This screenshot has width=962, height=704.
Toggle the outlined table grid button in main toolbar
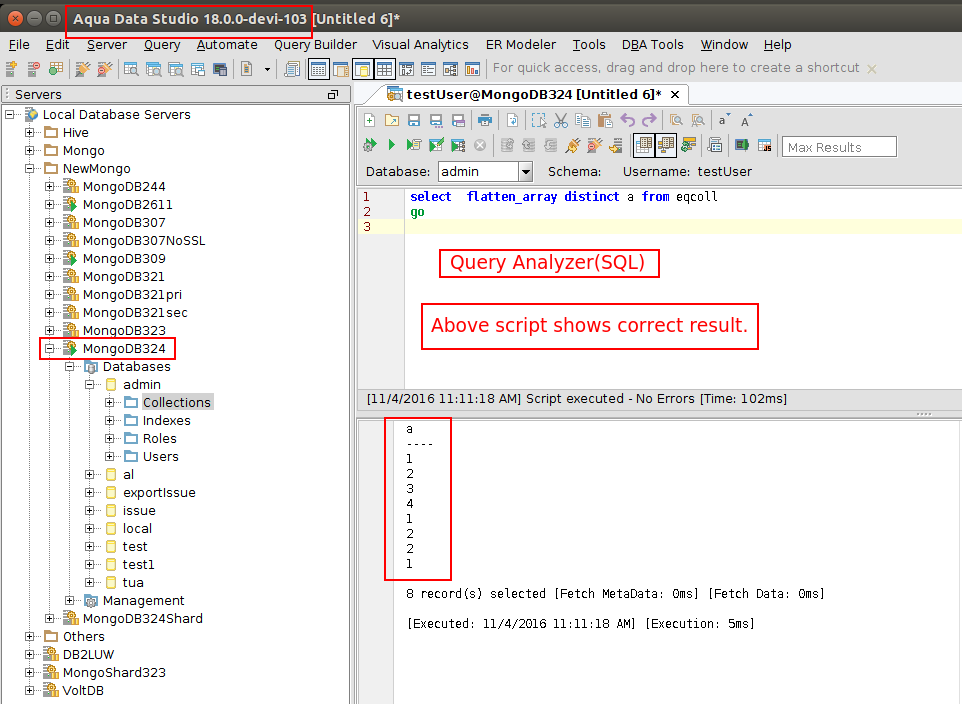[x=385, y=69]
